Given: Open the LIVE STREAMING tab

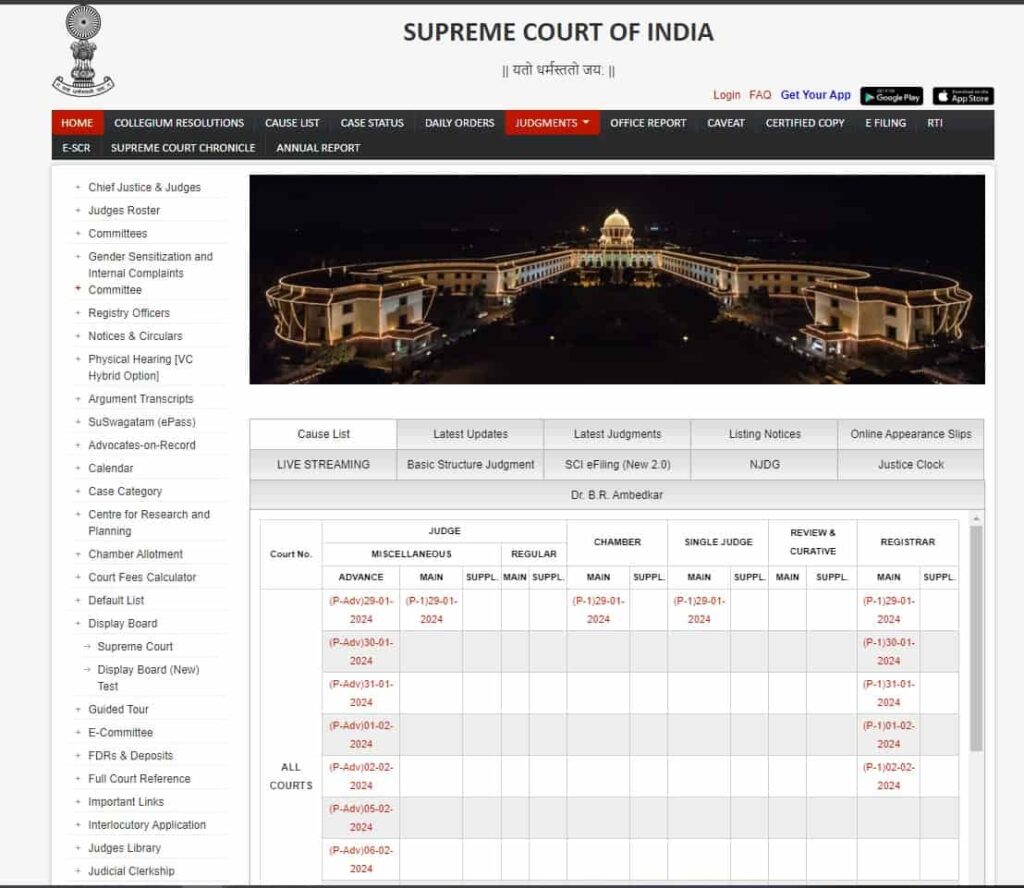Looking at the screenshot, I should (x=322, y=464).
